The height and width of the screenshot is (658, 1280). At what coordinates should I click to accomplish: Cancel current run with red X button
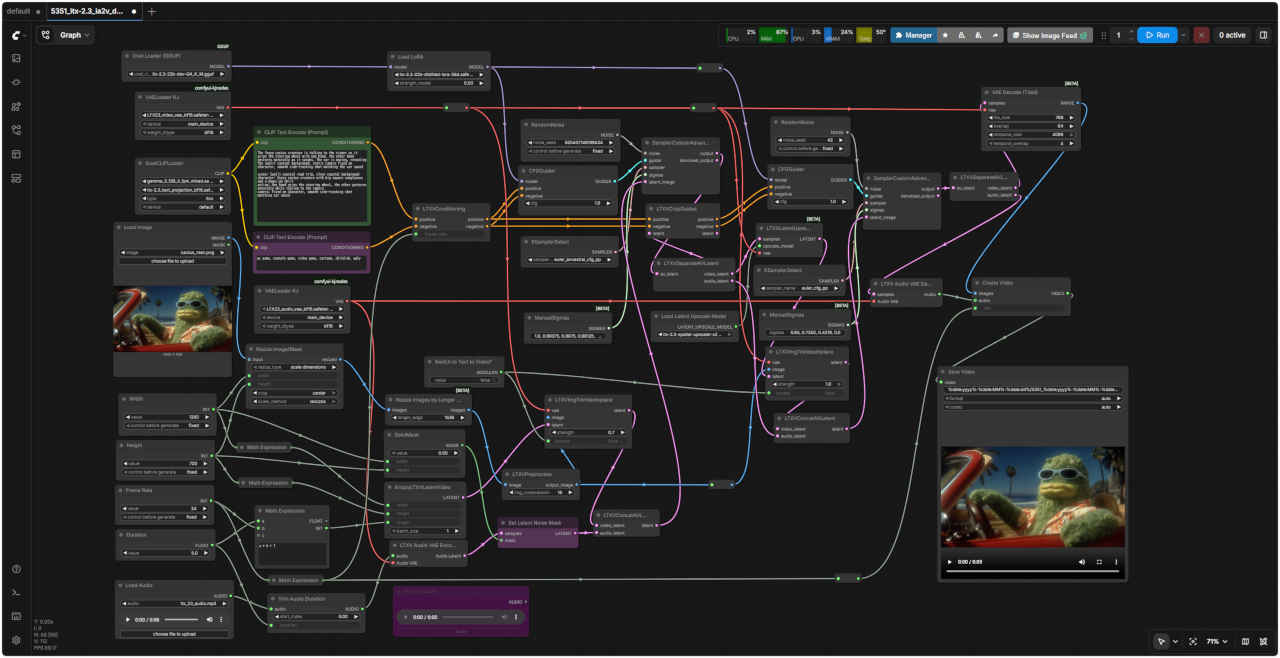click(1202, 35)
